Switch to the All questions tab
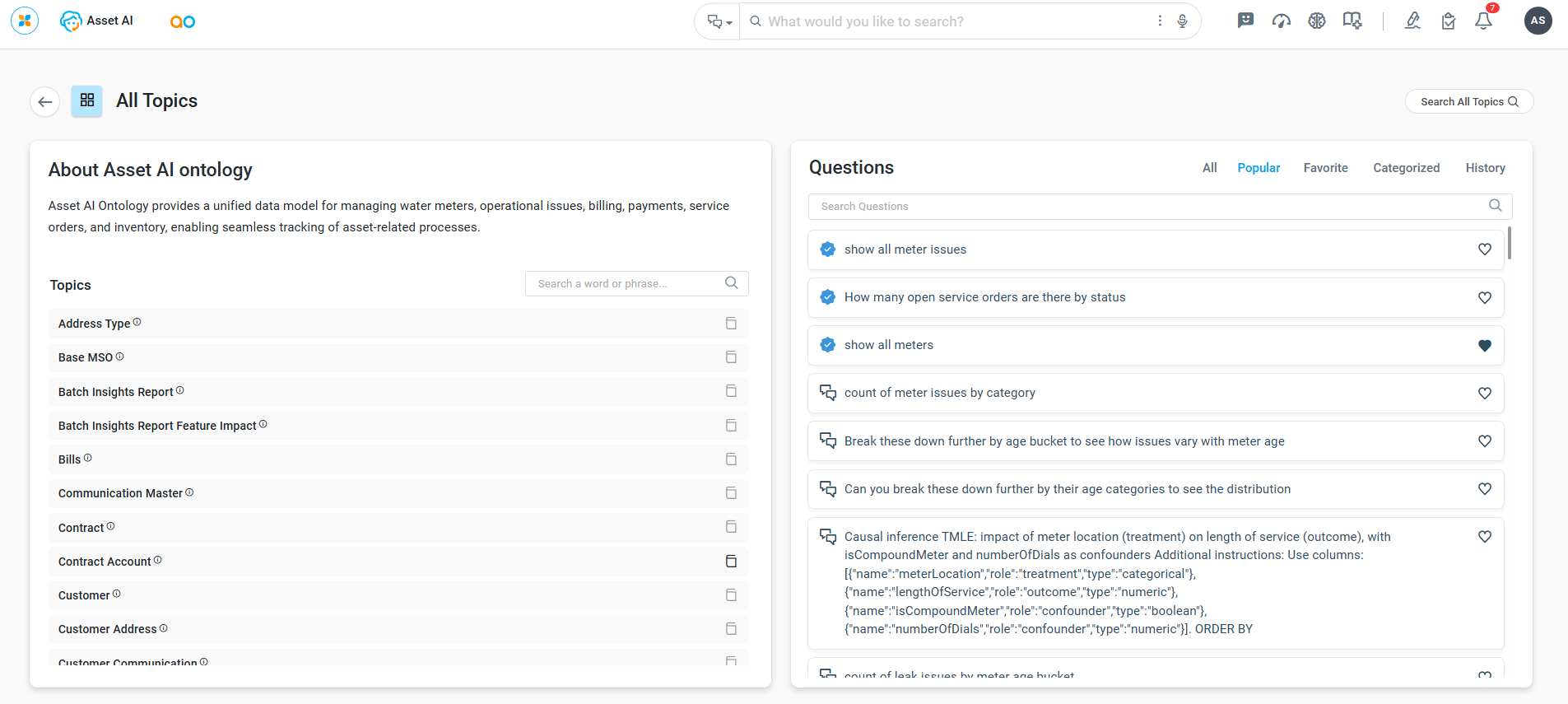This screenshot has height=704, width=1568. 1210,168
